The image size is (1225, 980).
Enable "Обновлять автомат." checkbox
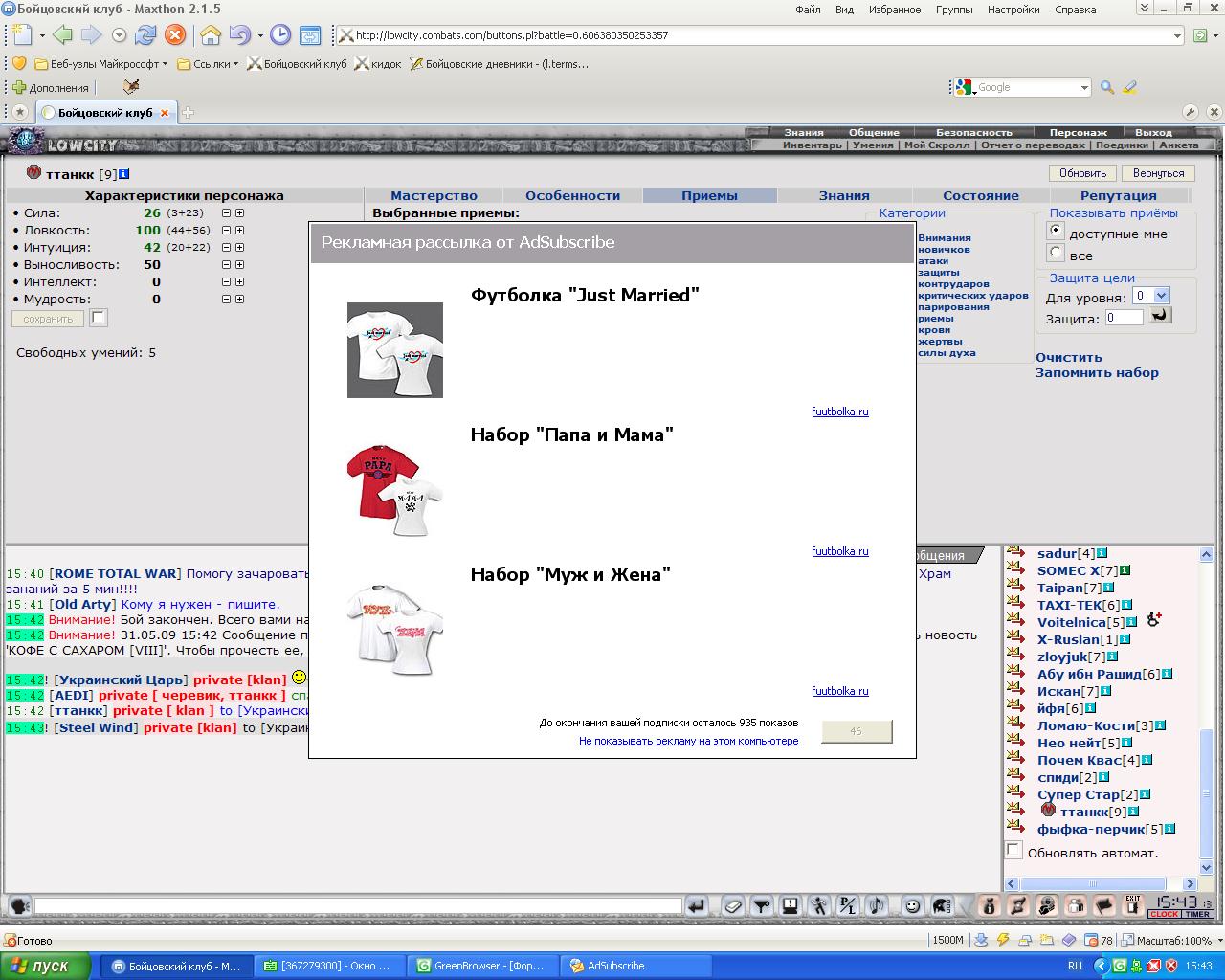point(1013,850)
